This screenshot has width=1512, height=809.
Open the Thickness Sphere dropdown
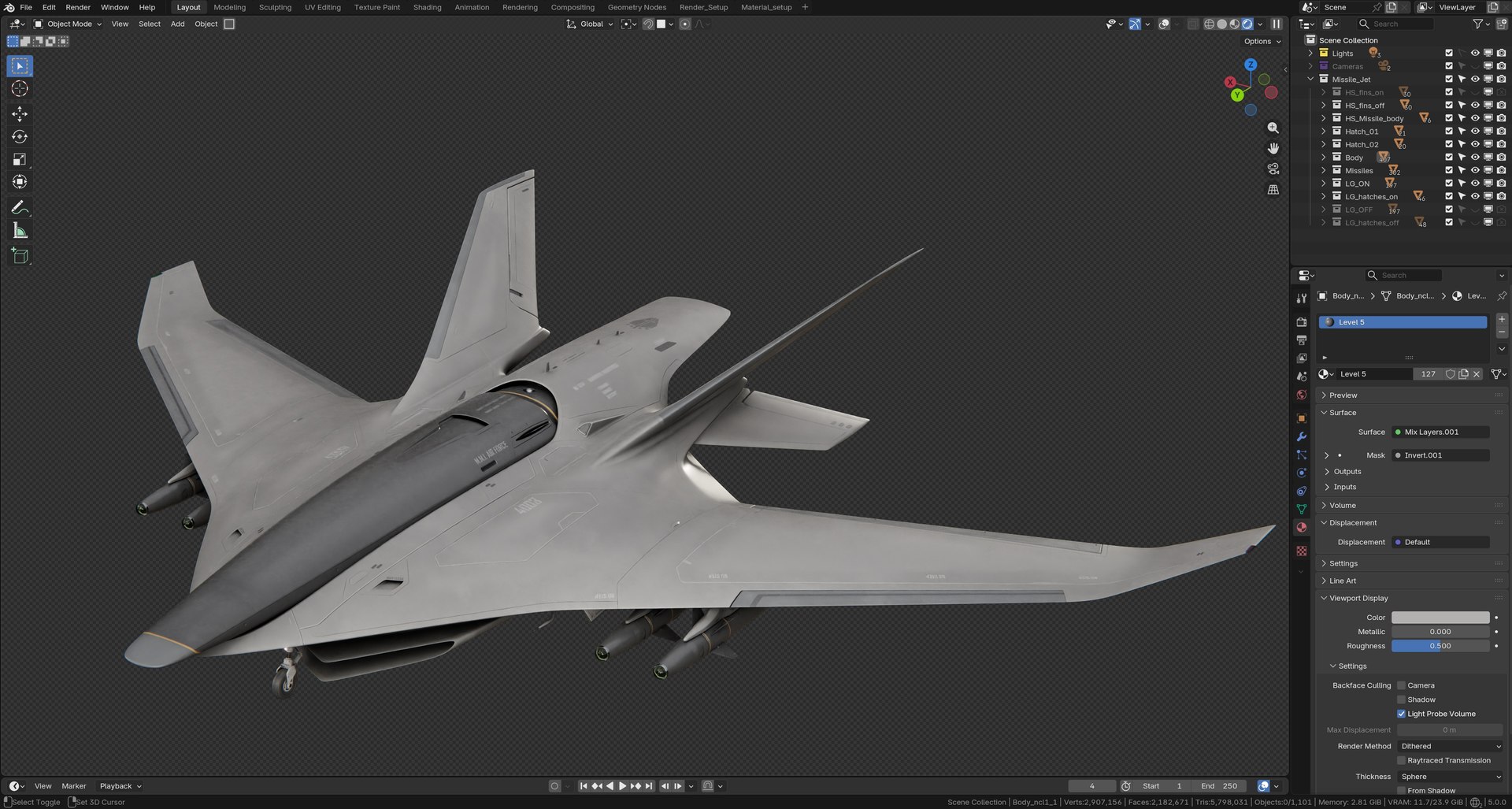[1451, 777]
